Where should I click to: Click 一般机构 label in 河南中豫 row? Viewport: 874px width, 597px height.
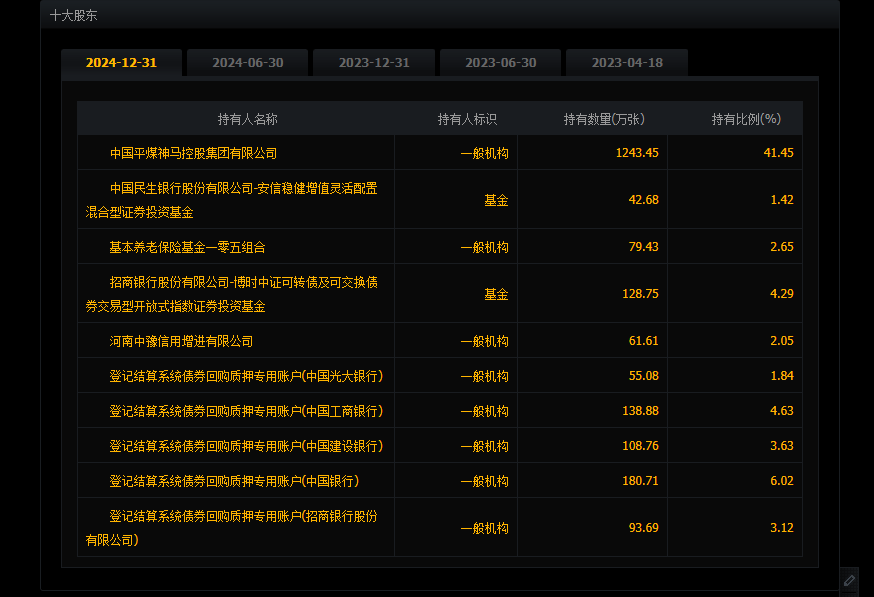click(484, 341)
